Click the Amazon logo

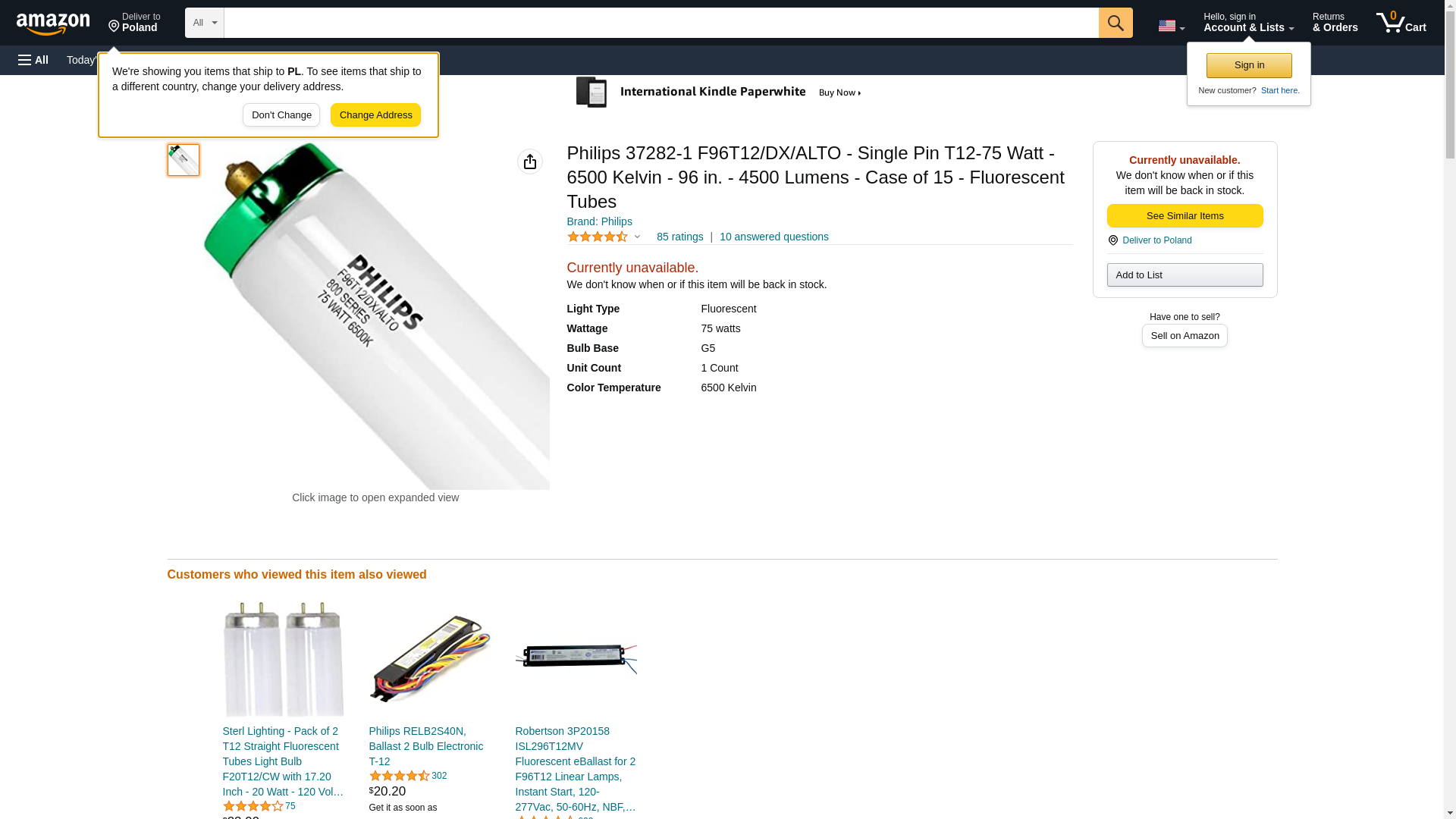pyautogui.click(x=53, y=24)
